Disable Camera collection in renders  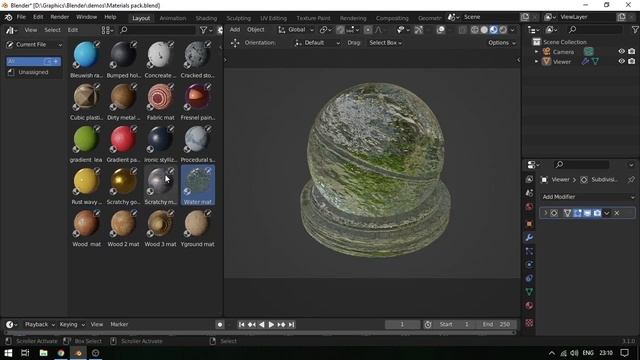click(631, 51)
